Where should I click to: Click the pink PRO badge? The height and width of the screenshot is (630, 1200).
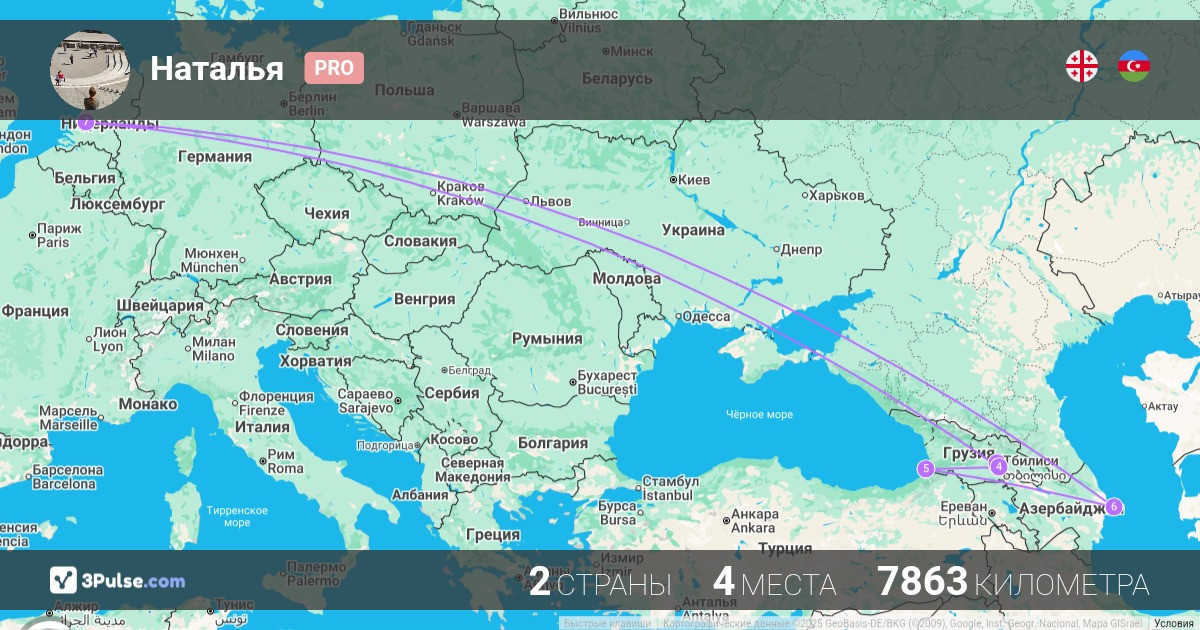point(334,68)
